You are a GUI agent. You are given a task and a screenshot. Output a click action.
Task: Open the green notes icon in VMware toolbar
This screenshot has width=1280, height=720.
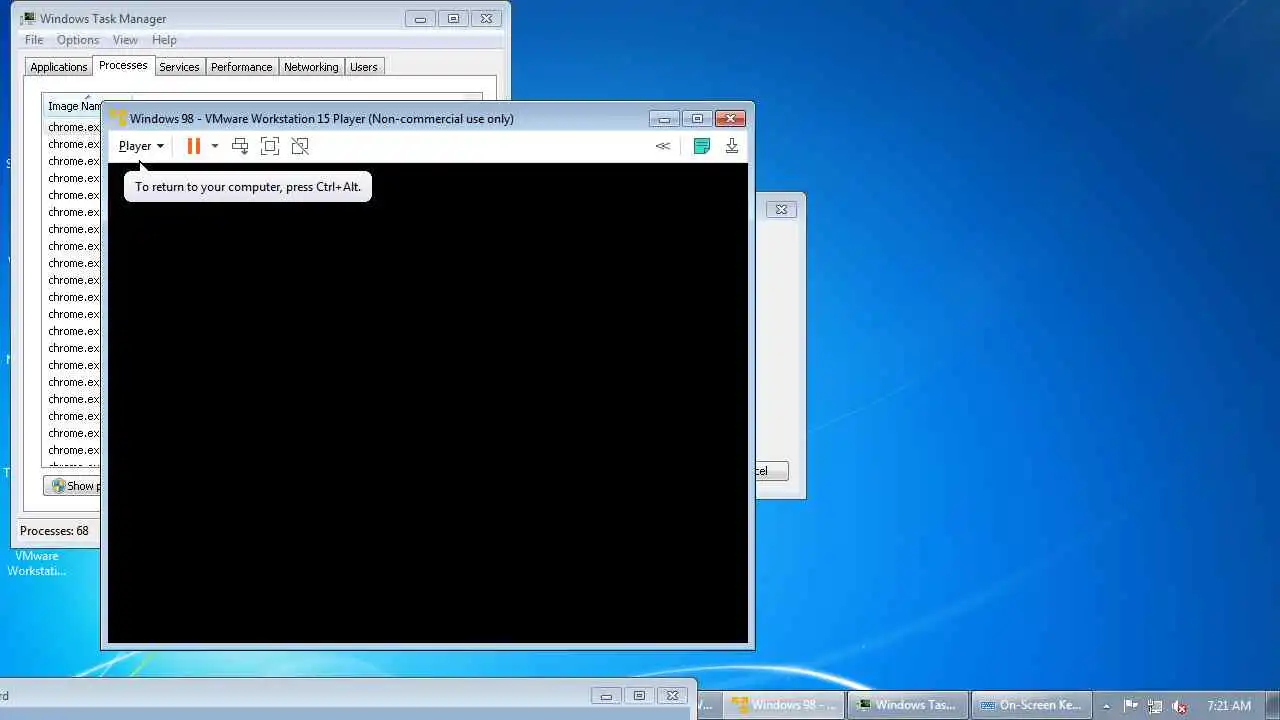[702, 146]
